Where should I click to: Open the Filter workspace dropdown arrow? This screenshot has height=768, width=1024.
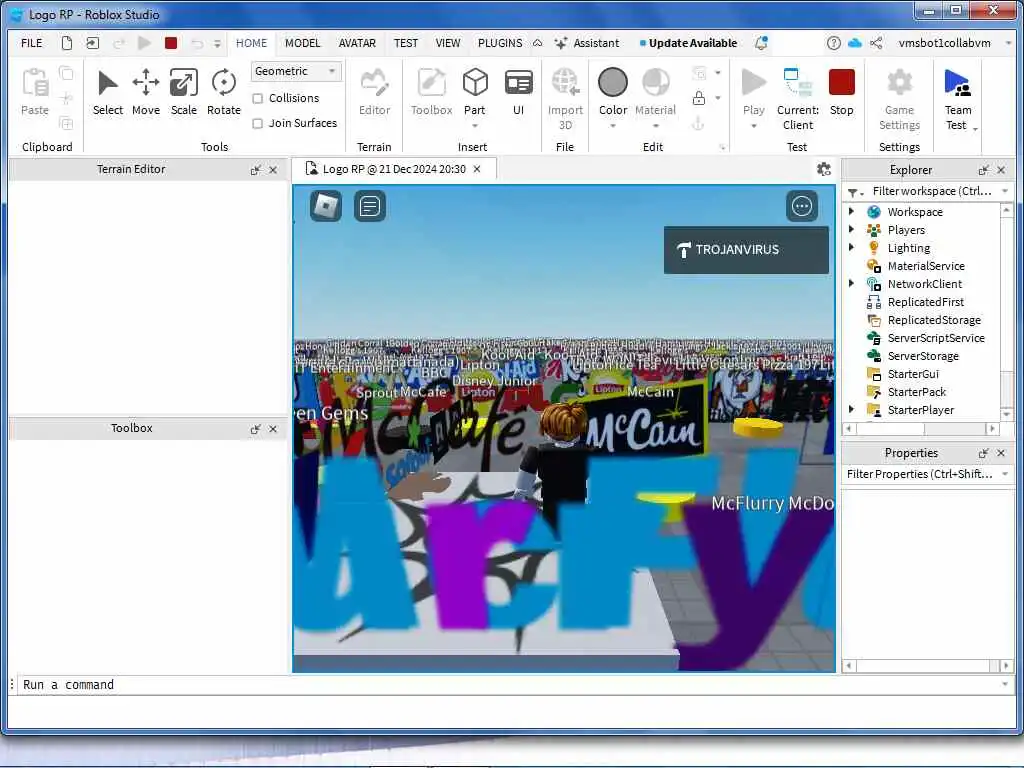pos(1005,191)
